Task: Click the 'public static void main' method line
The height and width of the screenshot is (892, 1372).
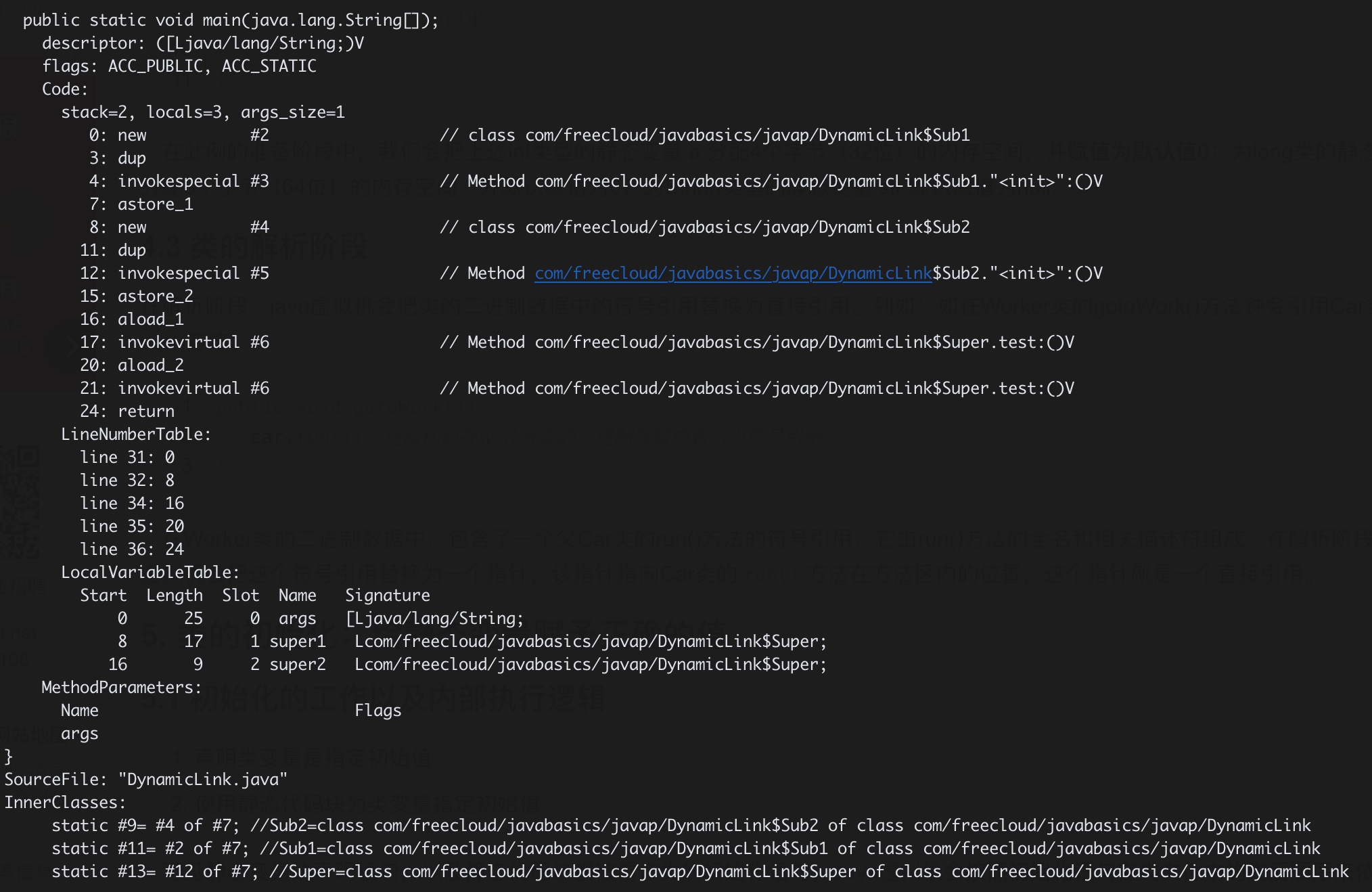Action: pos(230,20)
